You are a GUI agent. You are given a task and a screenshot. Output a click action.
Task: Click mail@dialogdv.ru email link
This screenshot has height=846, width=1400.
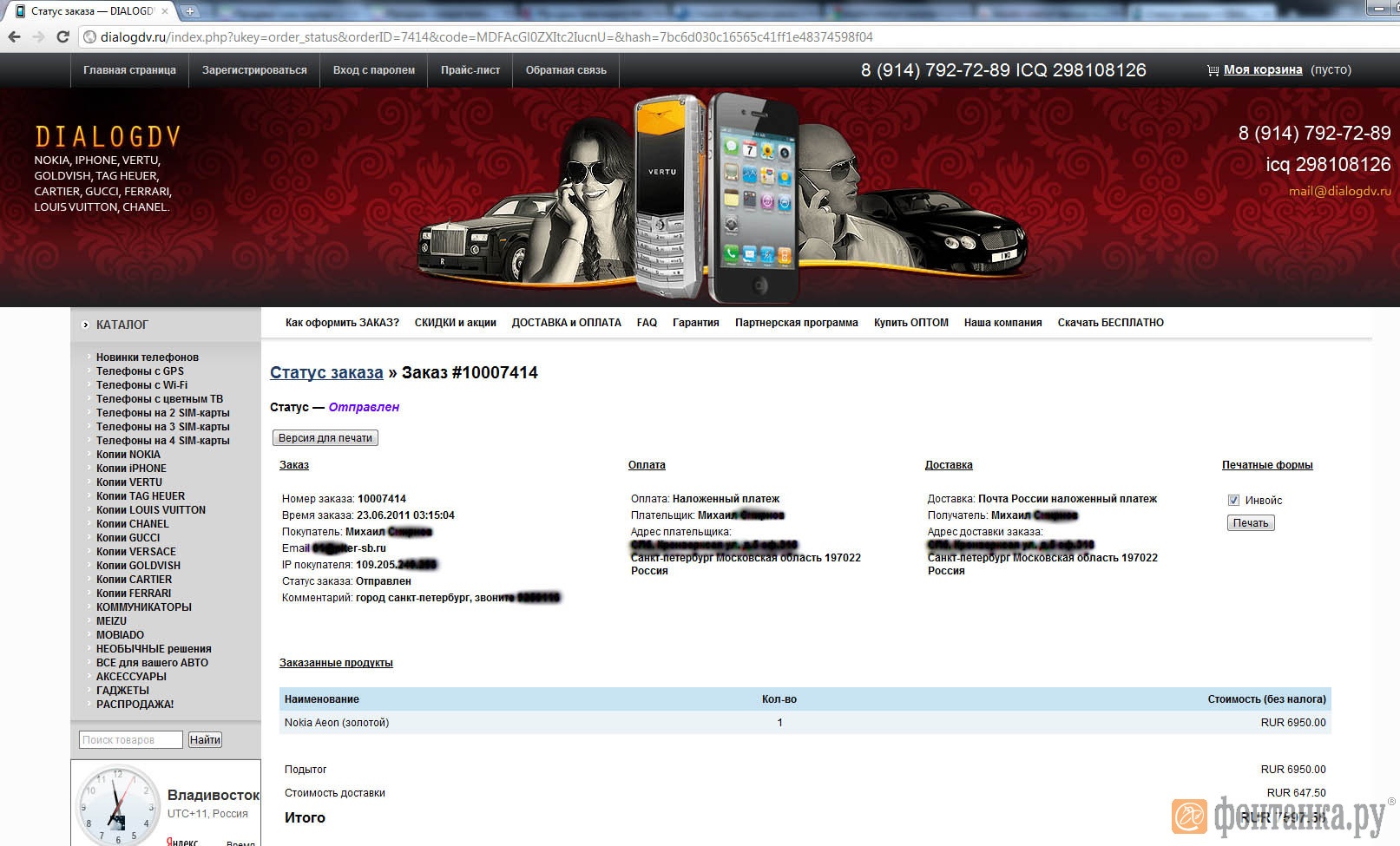point(1339,191)
